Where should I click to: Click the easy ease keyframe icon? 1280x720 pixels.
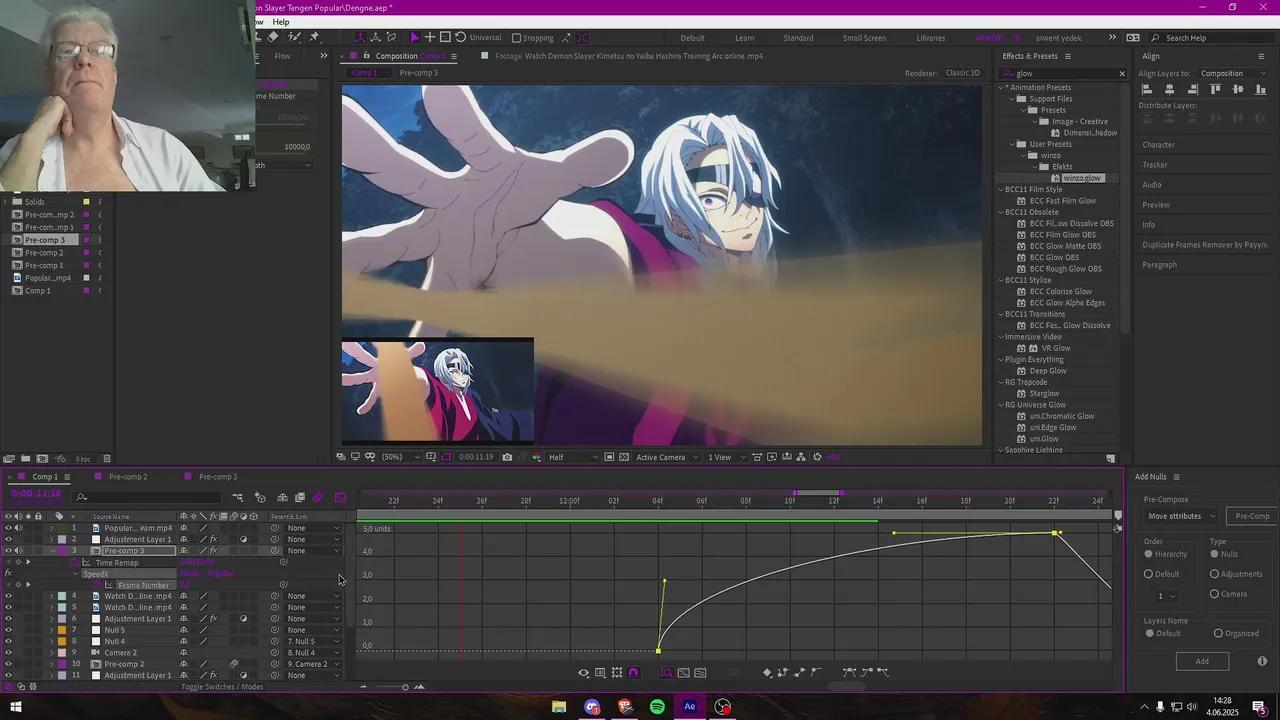850,673
